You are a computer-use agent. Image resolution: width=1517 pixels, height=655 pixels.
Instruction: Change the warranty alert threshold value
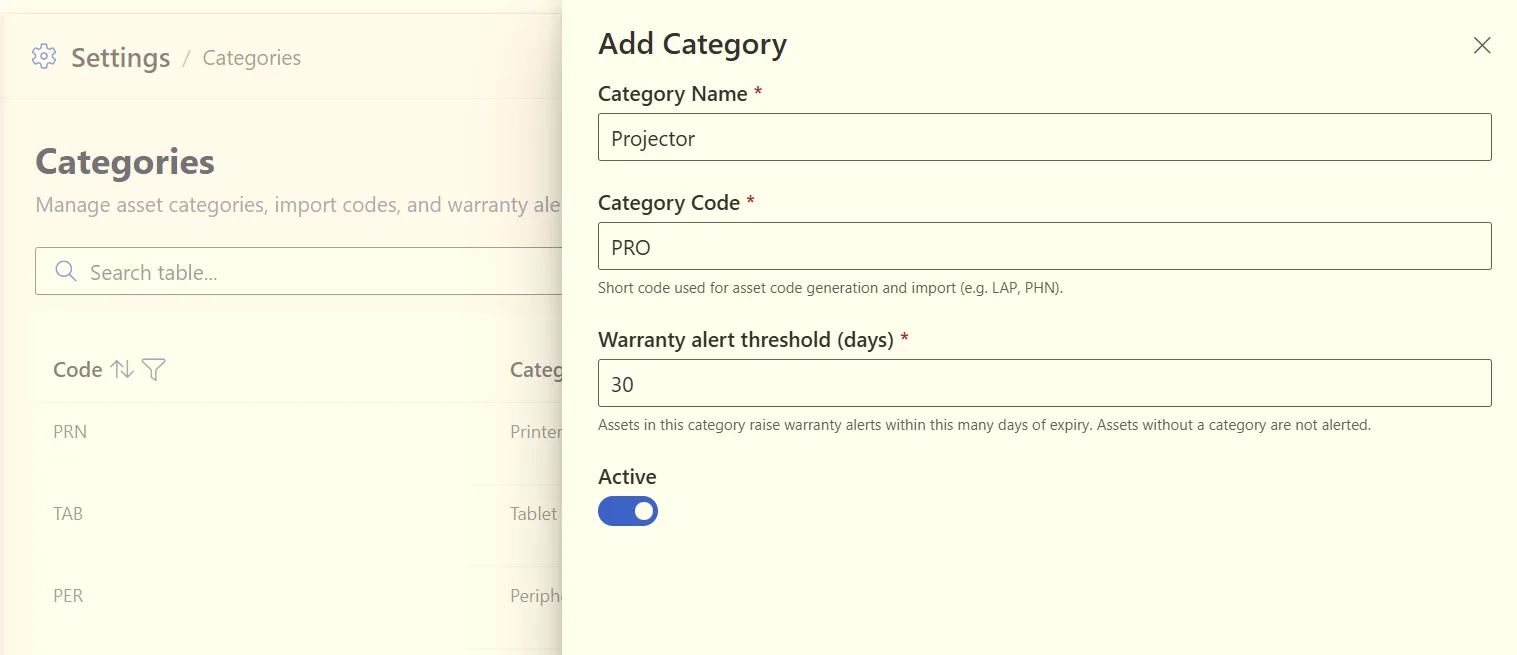click(x=1044, y=383)
